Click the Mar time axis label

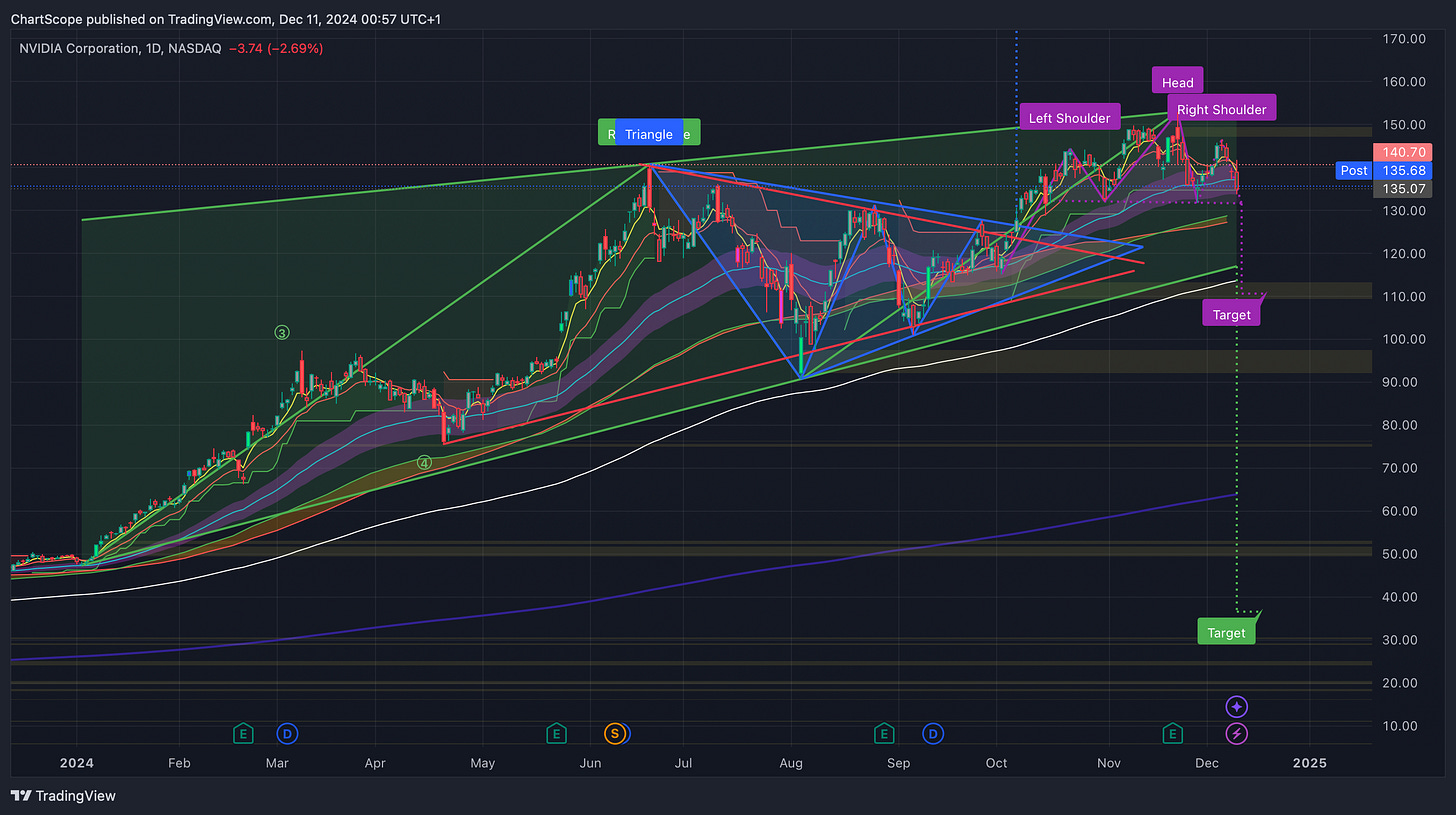[278, 763]
